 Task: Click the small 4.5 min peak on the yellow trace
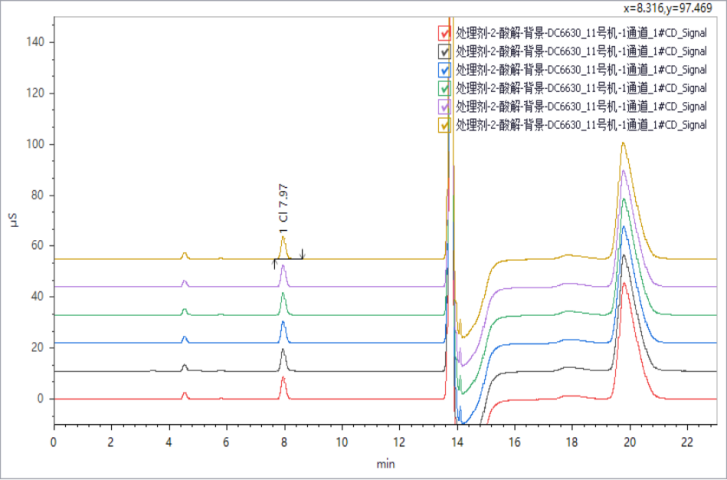point(185,254)
